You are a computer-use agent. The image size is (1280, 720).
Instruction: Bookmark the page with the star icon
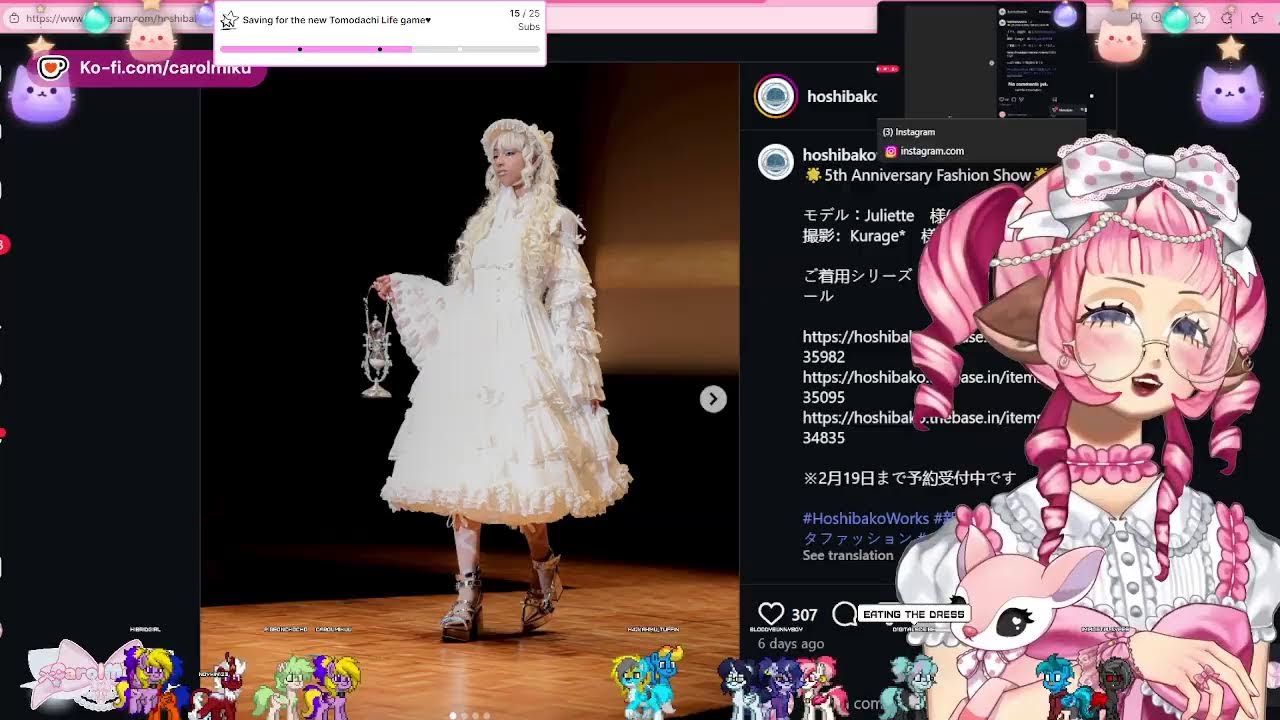point(1198,18)
